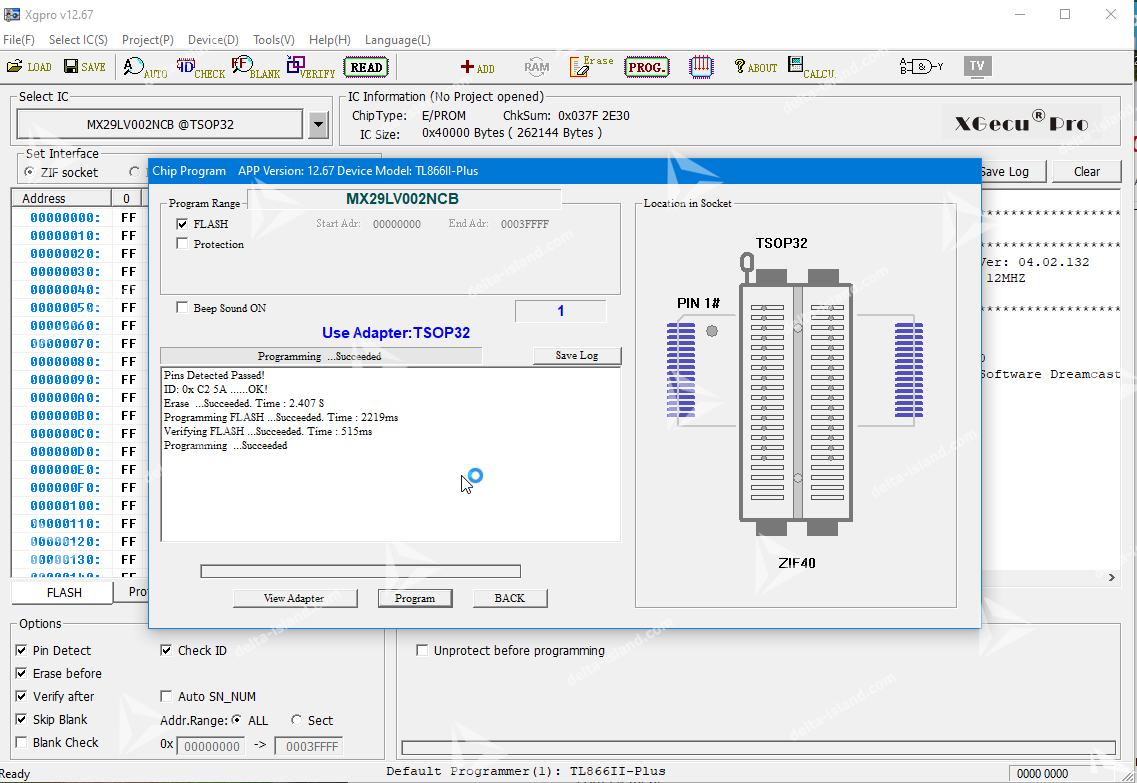Toggle the Erase before option
Image resolution: width=1137 pixels, height=783 pixels.
coord(21,674)
